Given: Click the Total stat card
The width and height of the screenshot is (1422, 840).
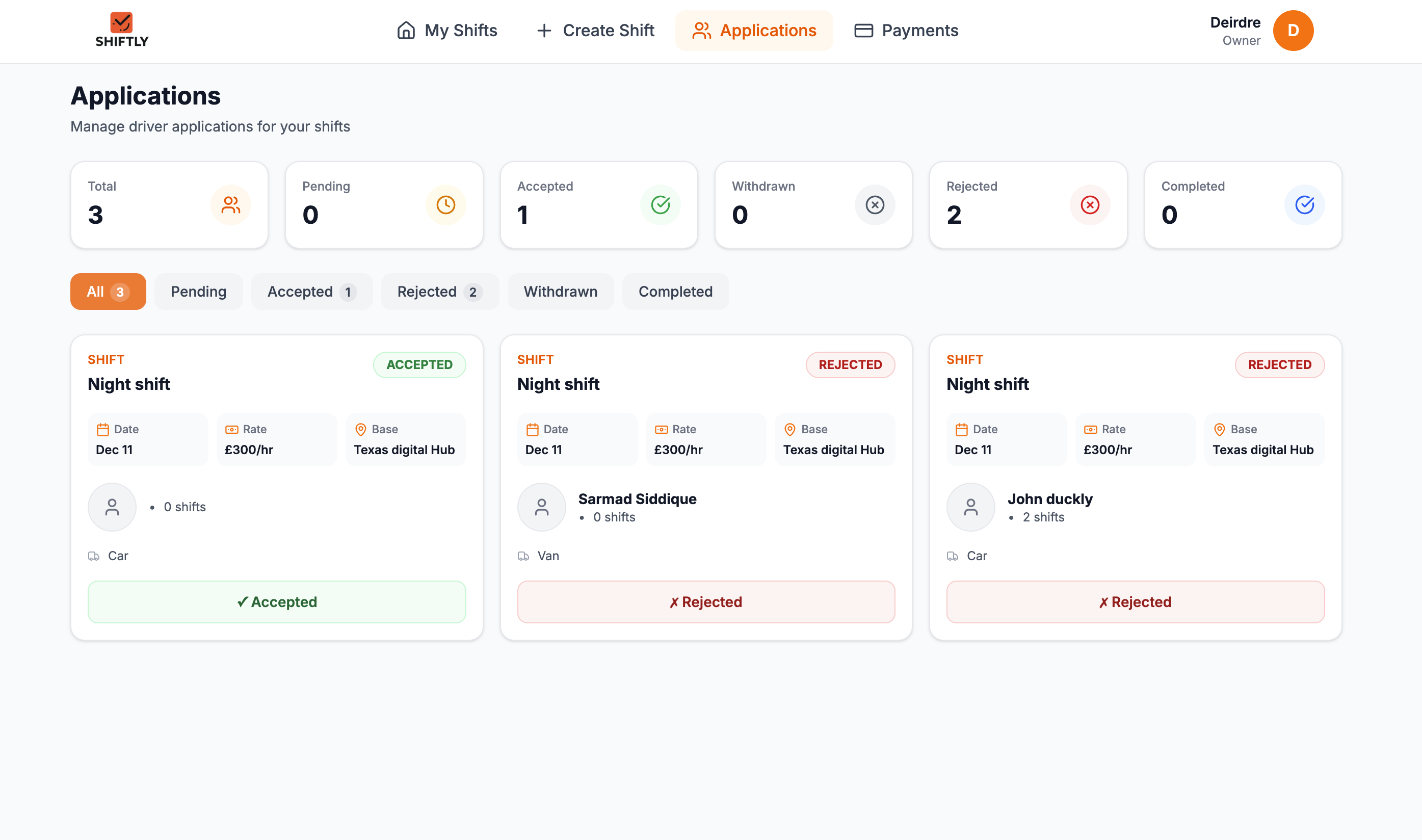Looking at the screenshot, I should click(169, 205).
